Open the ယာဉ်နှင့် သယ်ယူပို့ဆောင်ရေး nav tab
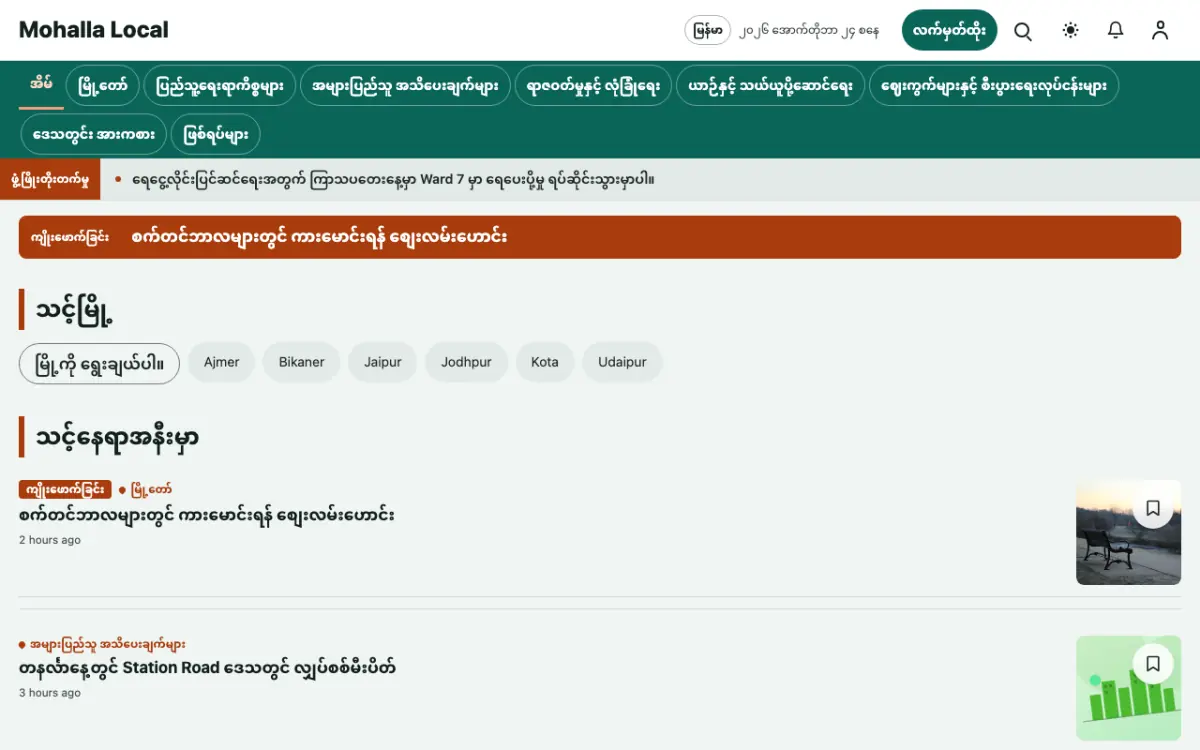 click(x=770, y=86)
